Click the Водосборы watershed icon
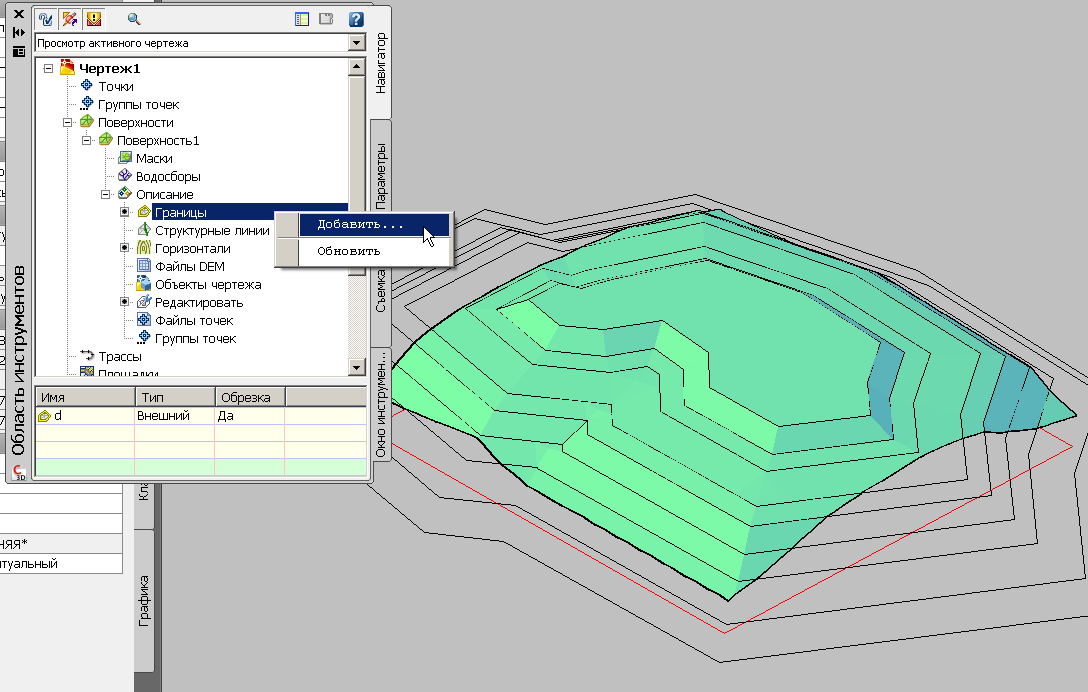 tap(125, 177)
